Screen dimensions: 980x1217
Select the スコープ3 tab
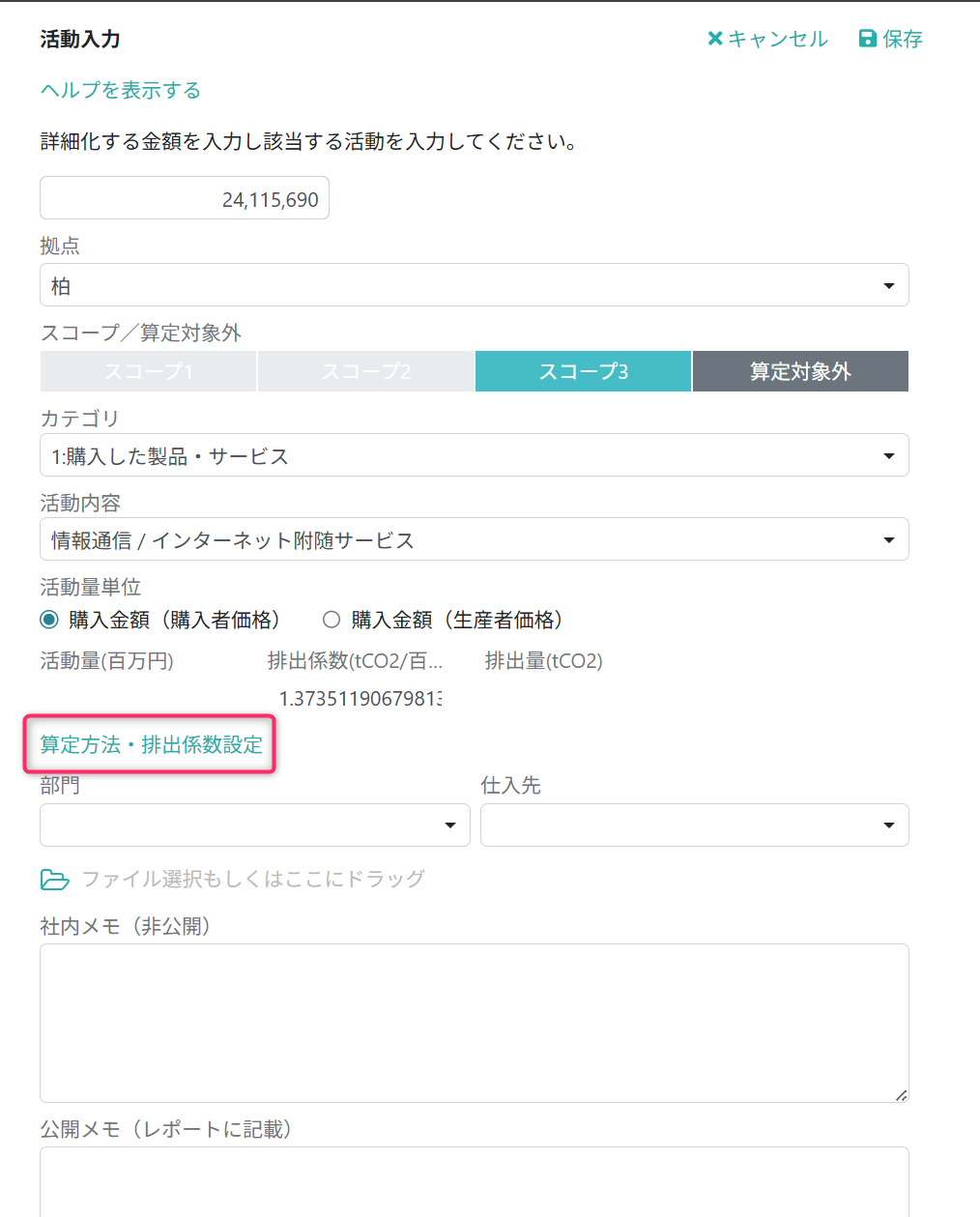pyautogui.click(x=583, y=371)
